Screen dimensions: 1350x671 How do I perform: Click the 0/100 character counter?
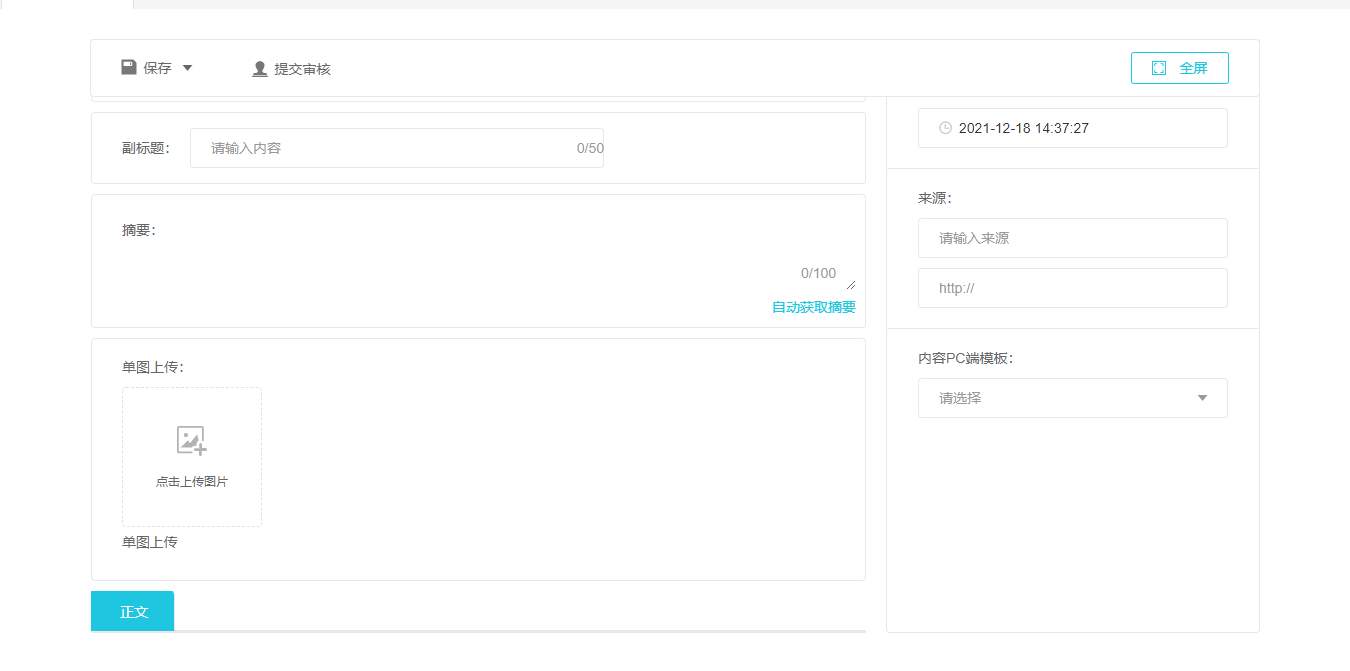818,273
